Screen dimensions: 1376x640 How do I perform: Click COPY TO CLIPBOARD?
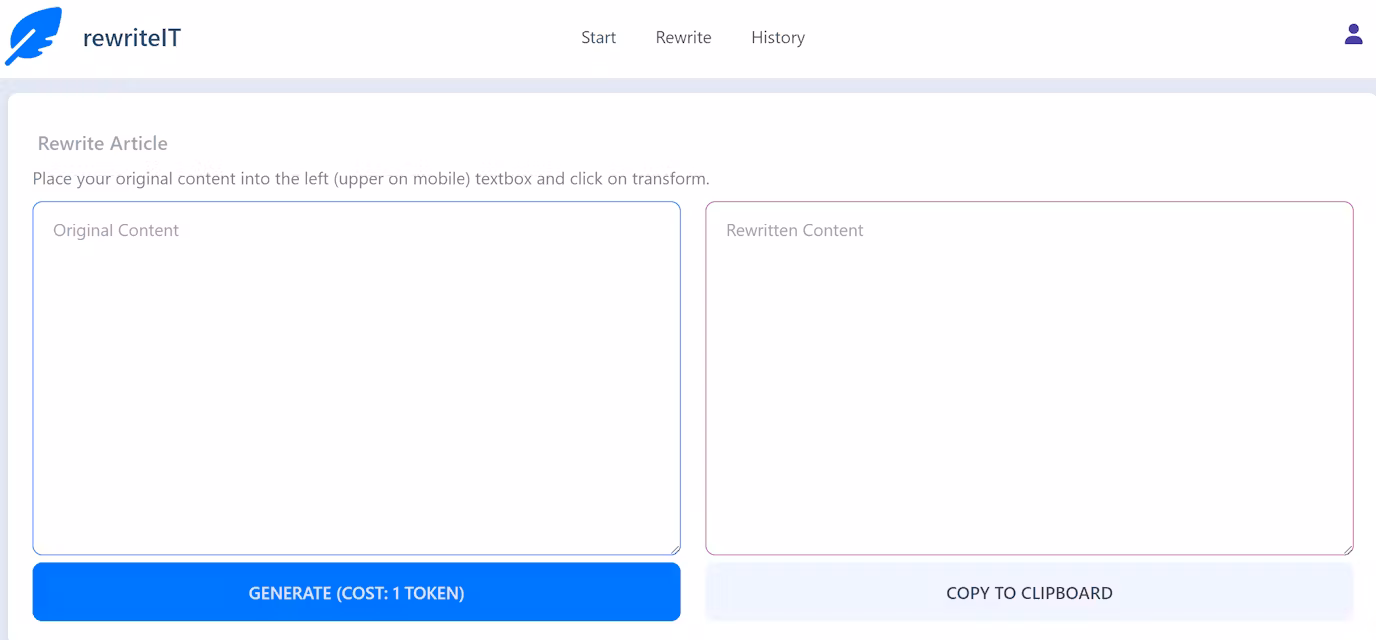[x=1029, y=592]
